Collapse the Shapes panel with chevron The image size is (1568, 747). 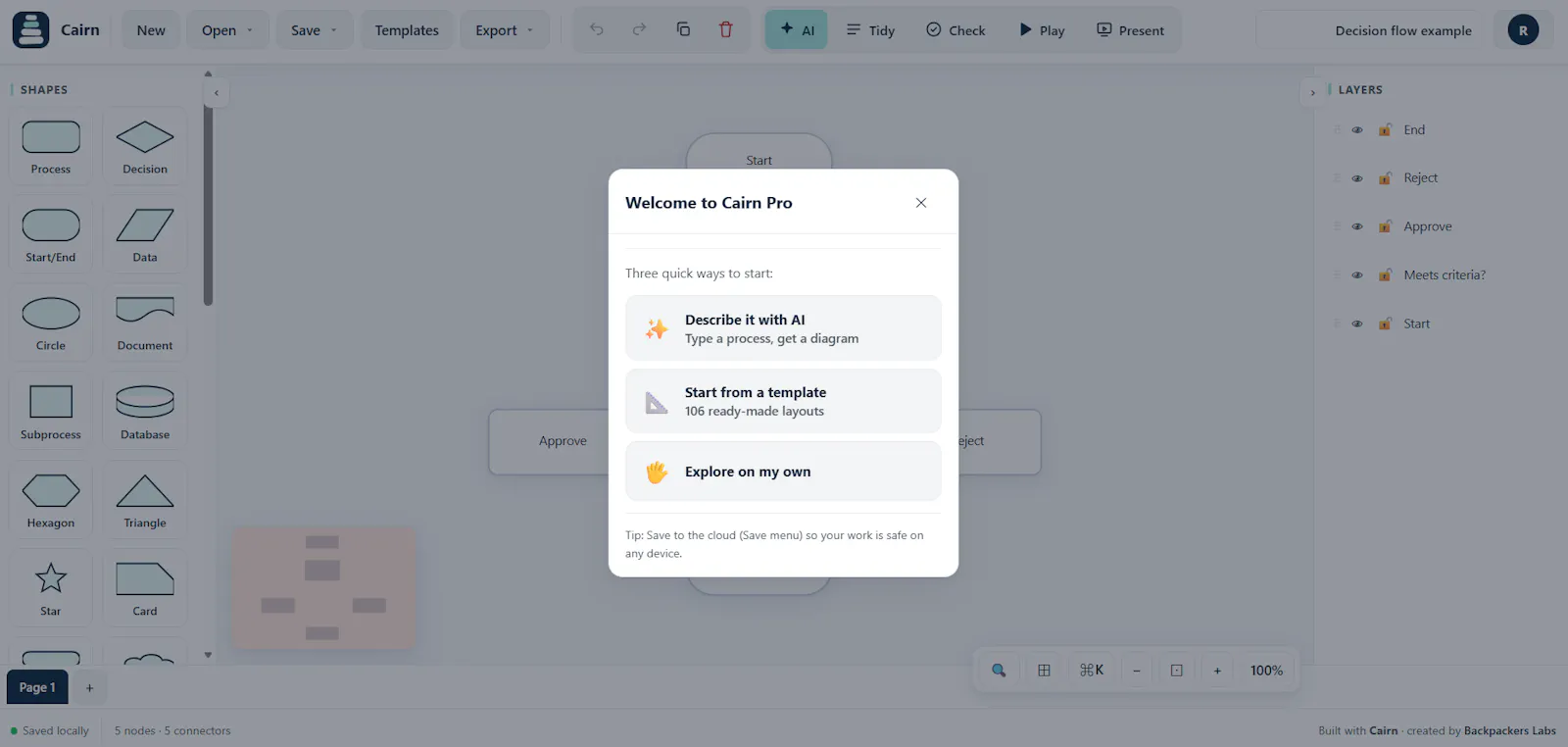(217, 93)
